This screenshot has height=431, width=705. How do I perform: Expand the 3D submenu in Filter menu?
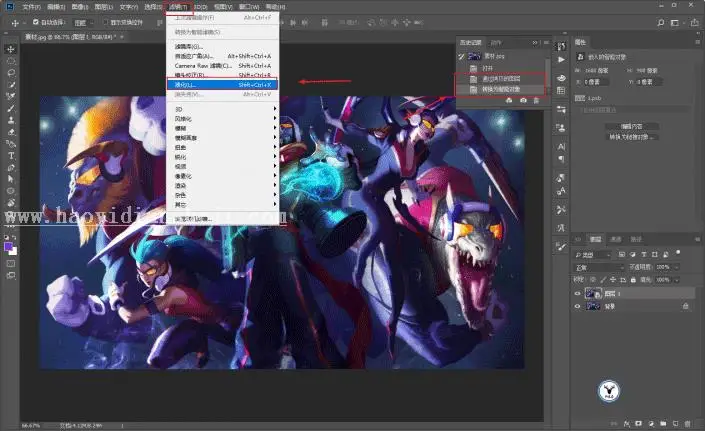223,109
